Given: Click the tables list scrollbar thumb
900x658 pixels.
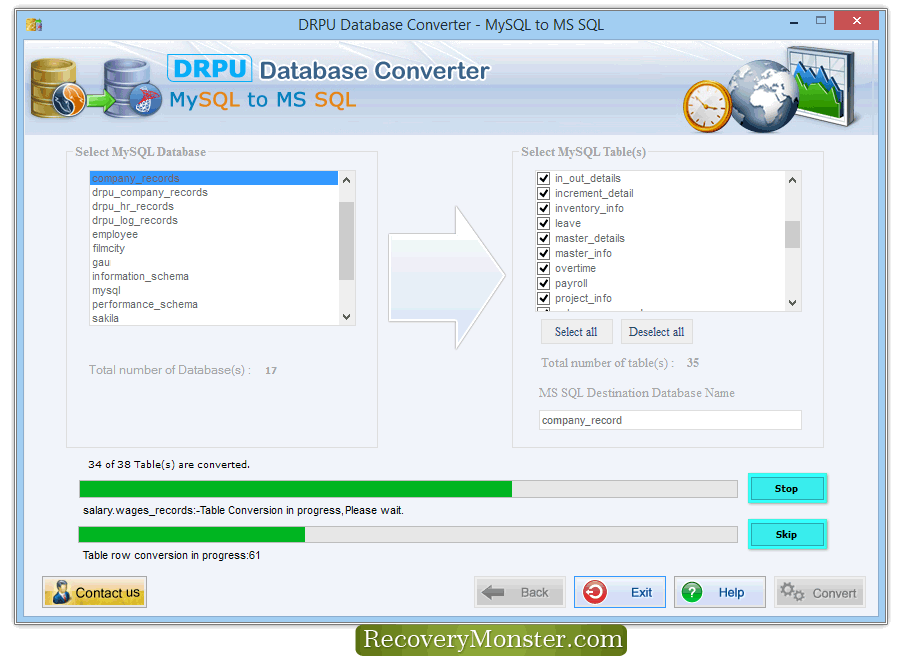Looking at the screenshot, I should click(793, 234).
